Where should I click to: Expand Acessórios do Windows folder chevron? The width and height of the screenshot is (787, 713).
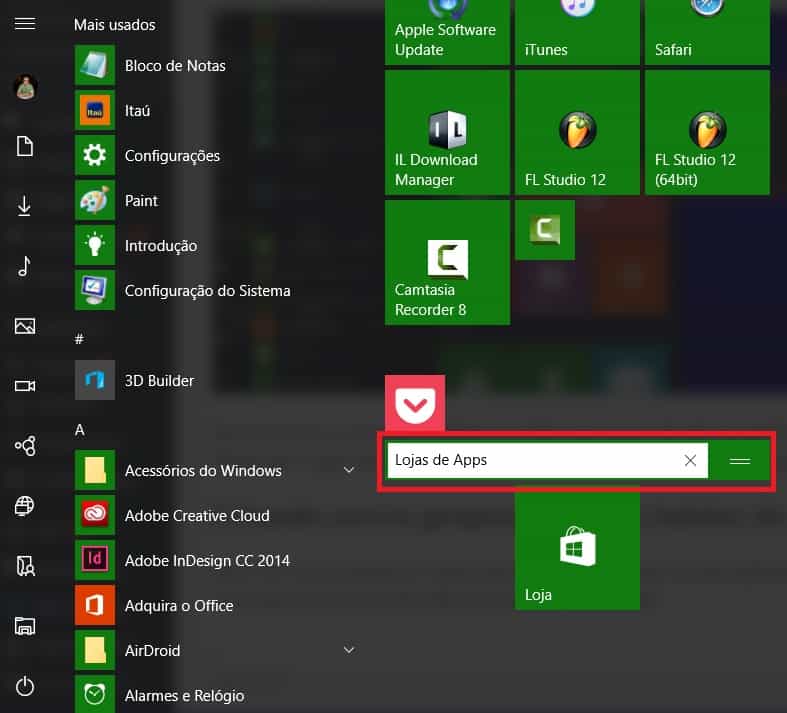(x=349, y=470)
